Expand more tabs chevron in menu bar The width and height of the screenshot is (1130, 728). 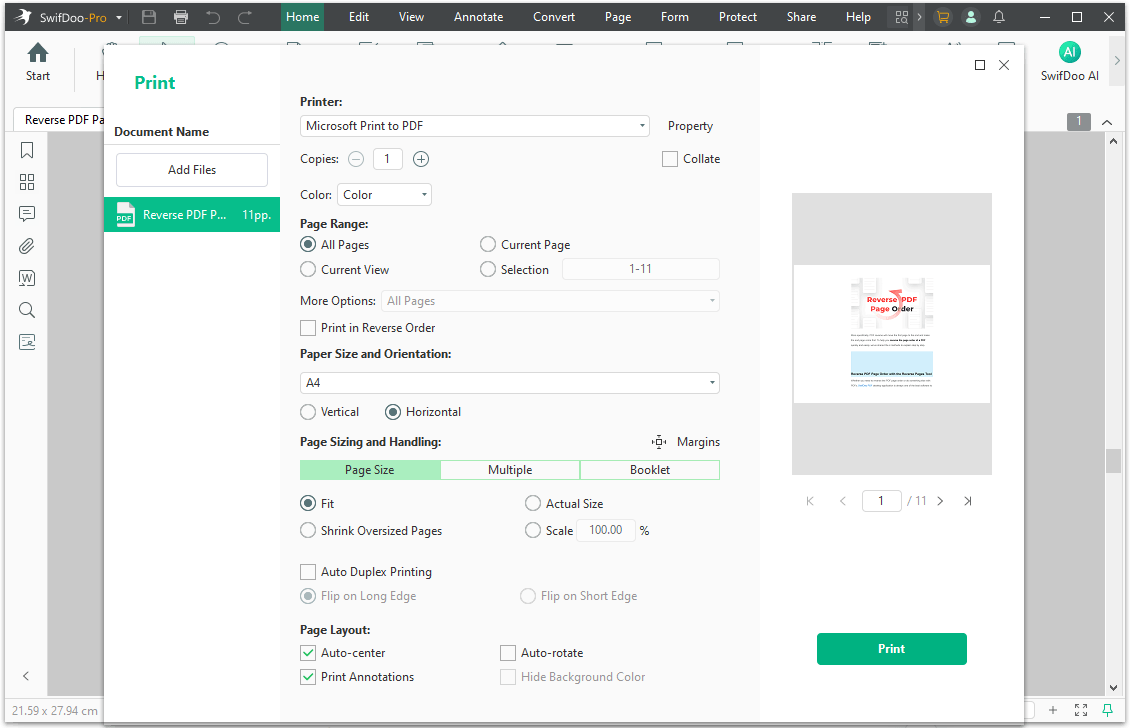click(919, 17)
